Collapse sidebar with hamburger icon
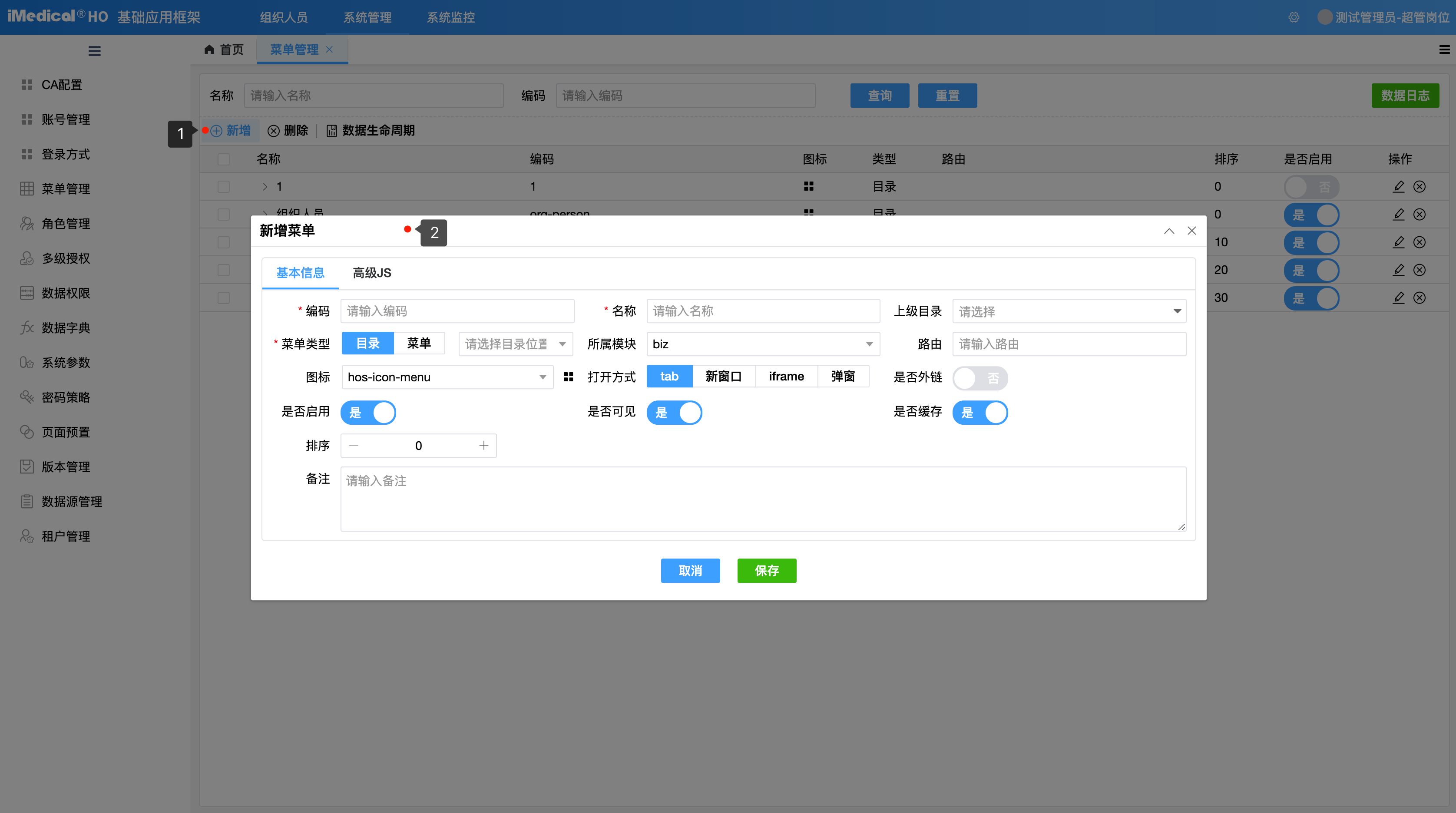 coord(94,51)
